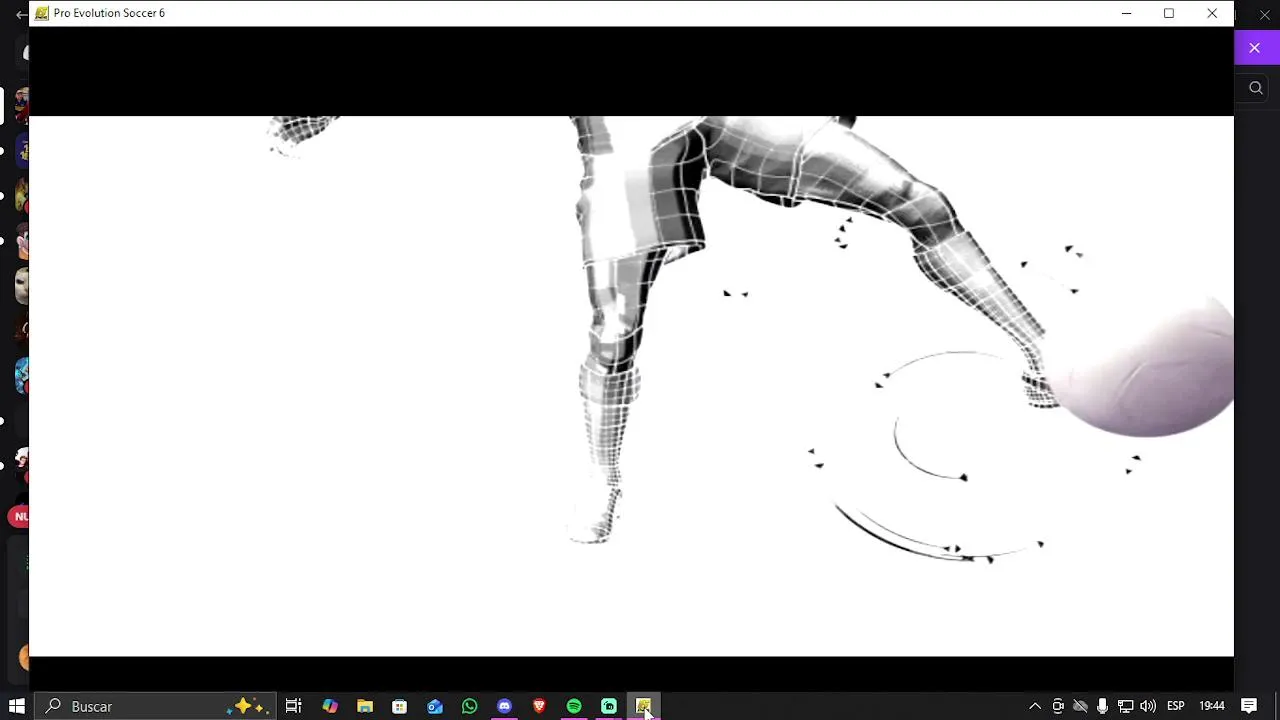1280x720 pixels.
Task: Open Microsoft Store from the taskbar
Action: pyautogui.click(x=400, y=706)
